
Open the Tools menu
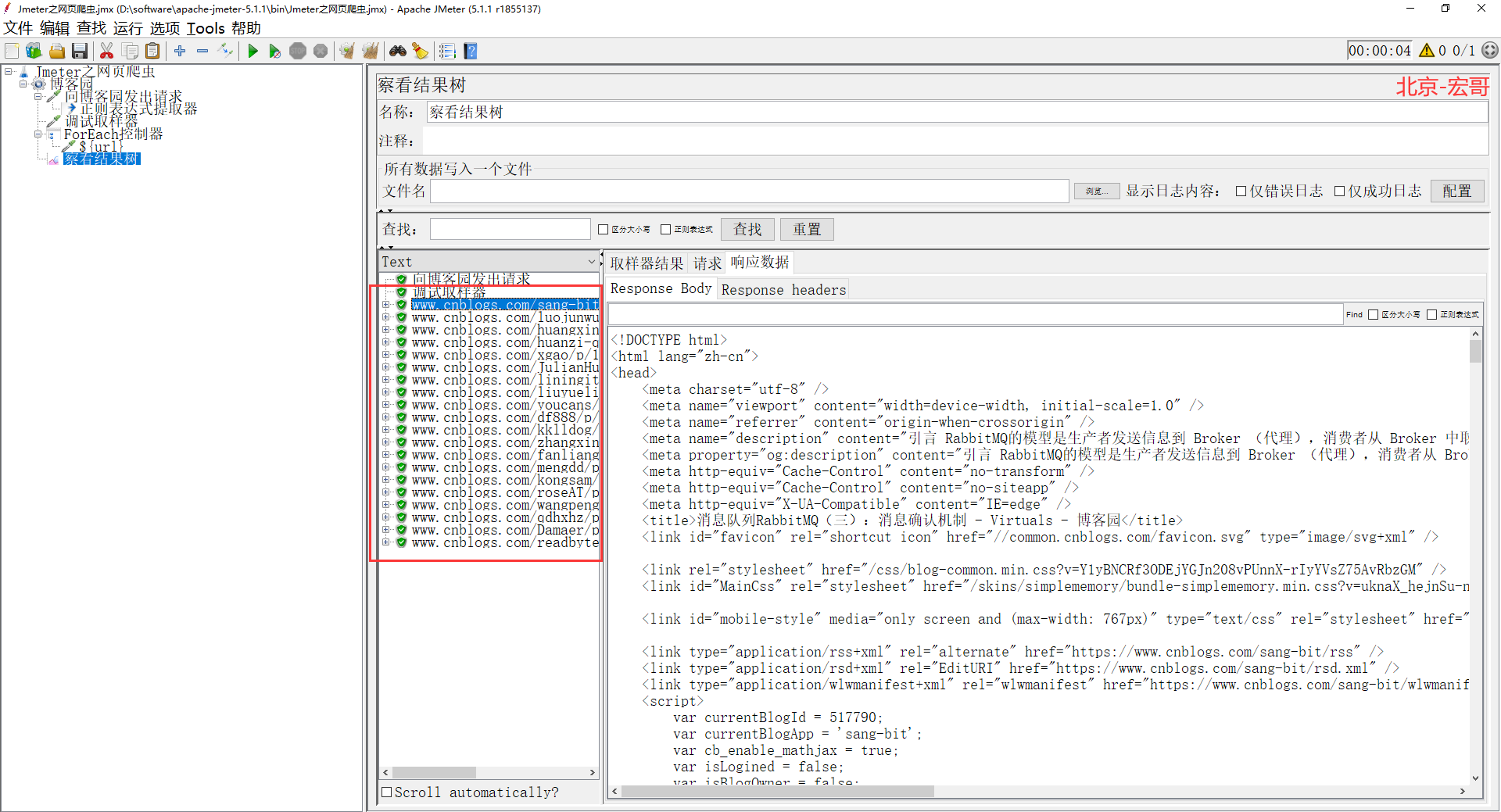pyautogui.click(x=206, y=28)
